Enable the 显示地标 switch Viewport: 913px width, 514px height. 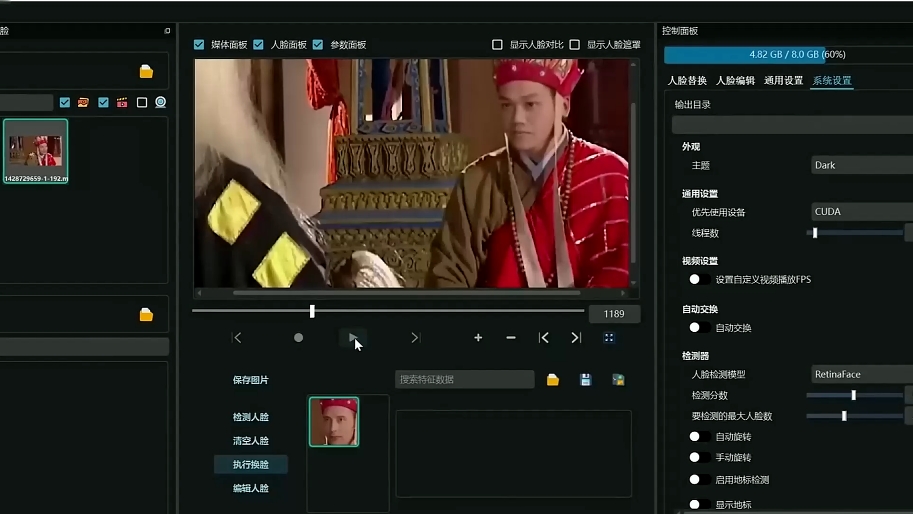pyautogui.click(x=699, y=504)
